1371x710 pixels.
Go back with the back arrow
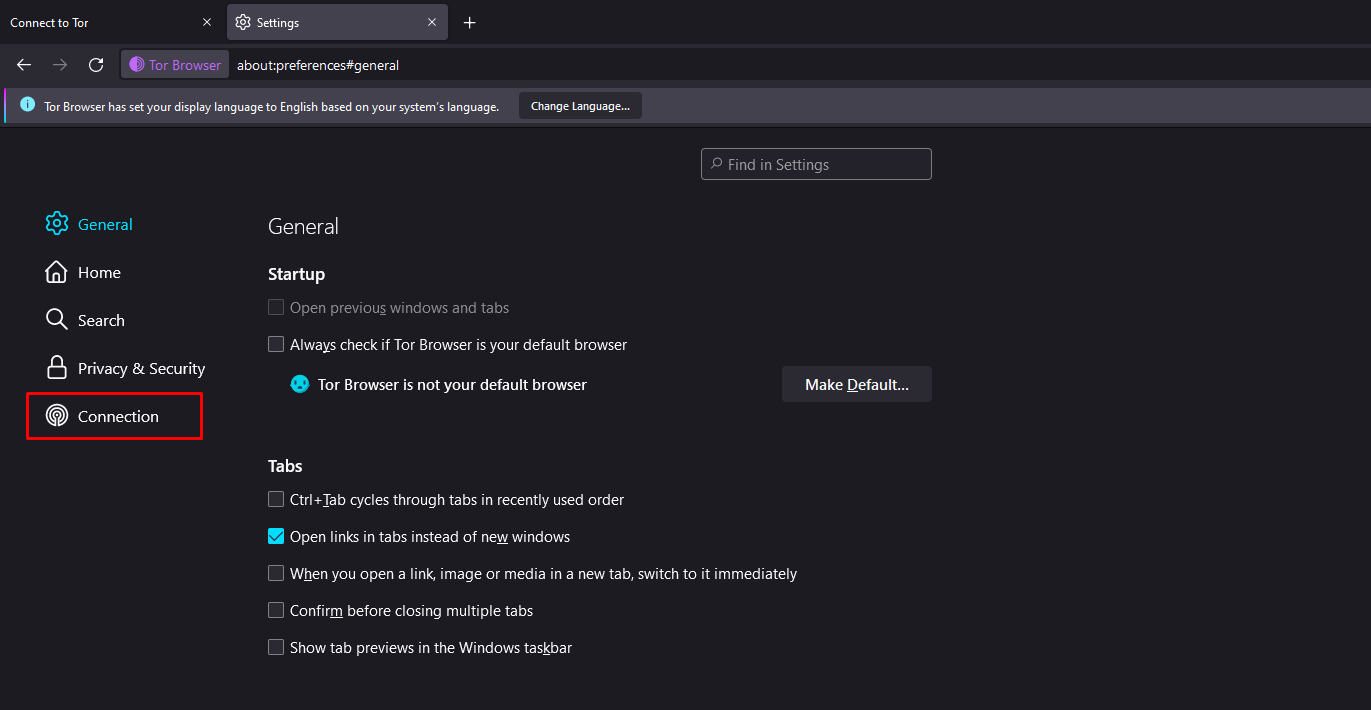click(24, 65)
